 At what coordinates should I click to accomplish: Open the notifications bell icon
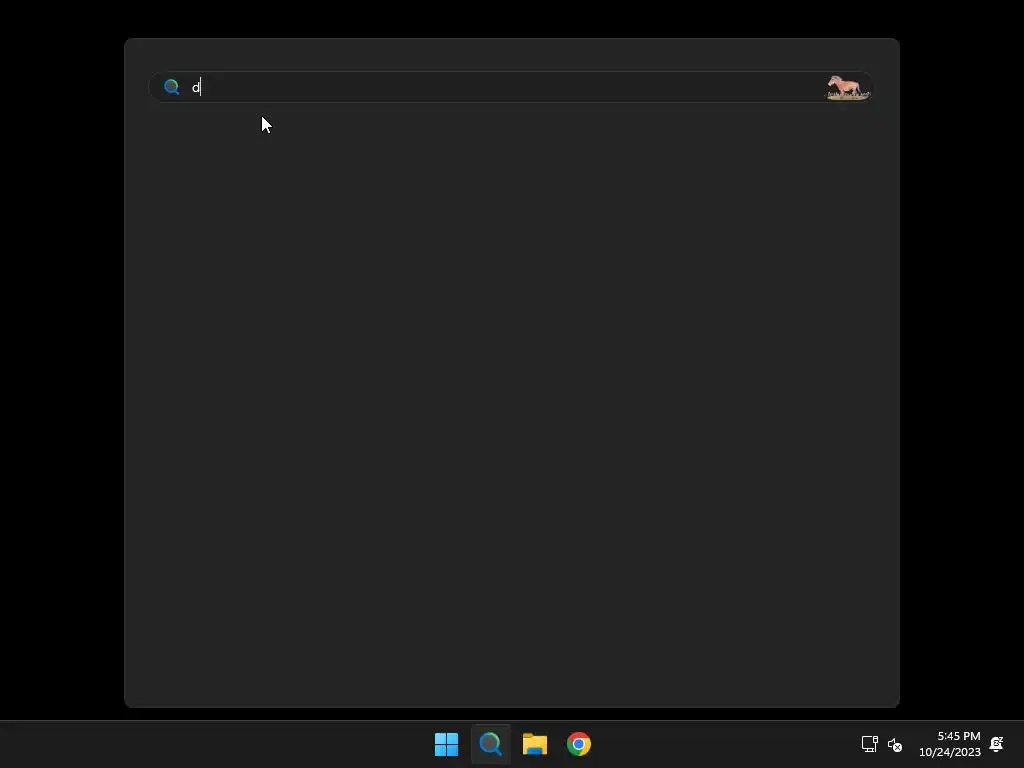[x=997, y=744]
